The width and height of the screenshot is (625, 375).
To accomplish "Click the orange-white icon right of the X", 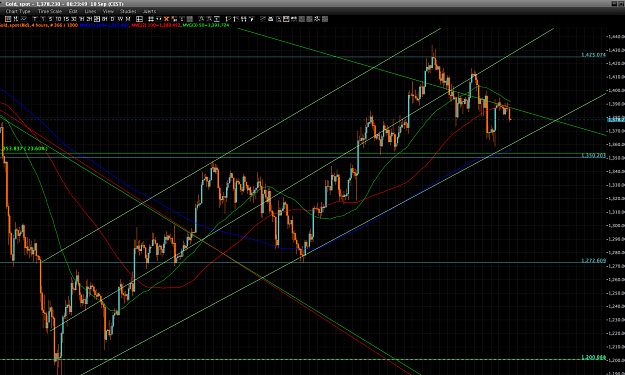I will 174,19.
